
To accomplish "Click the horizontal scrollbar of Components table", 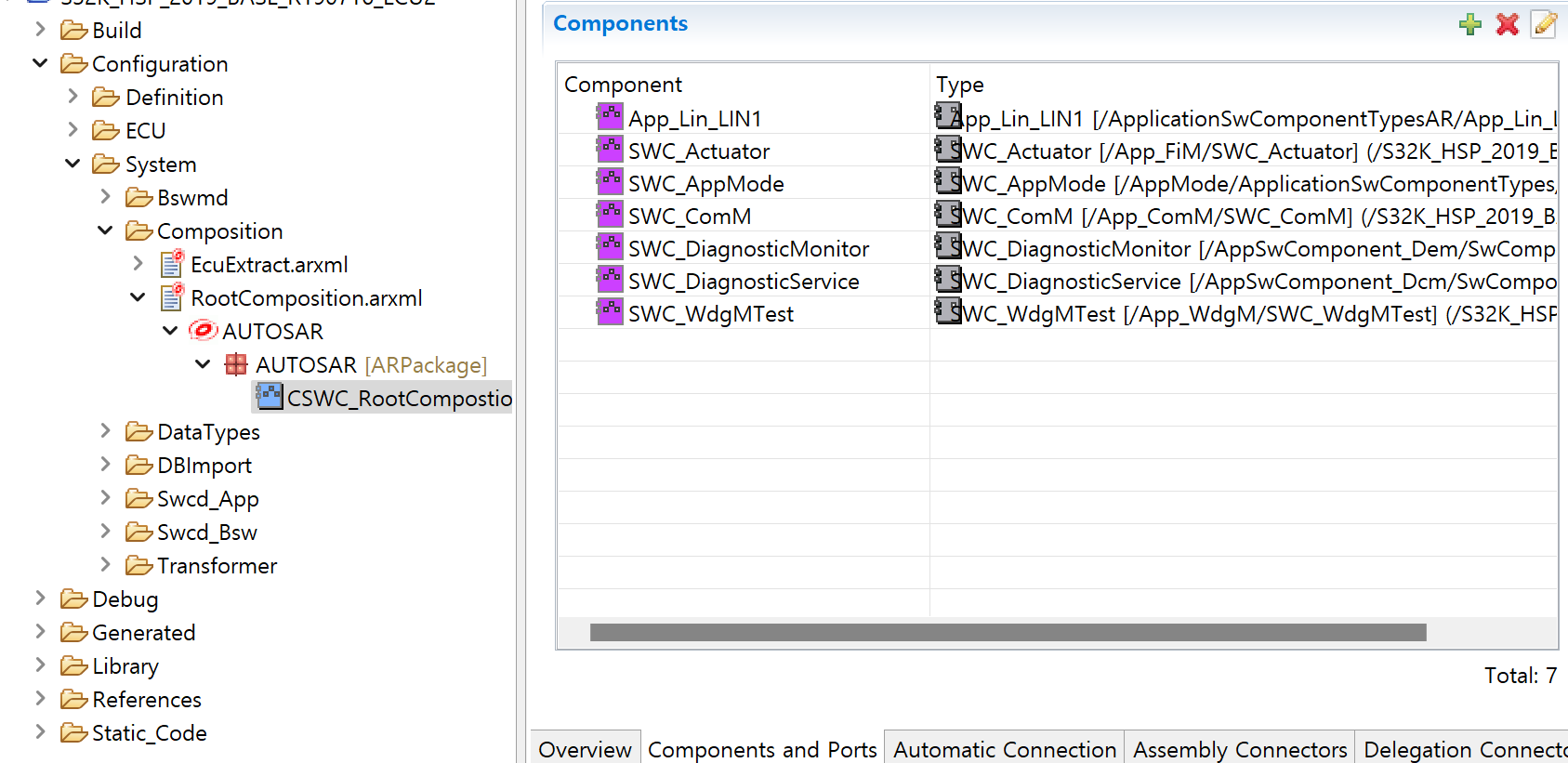I will click(x=1008, y=632).
